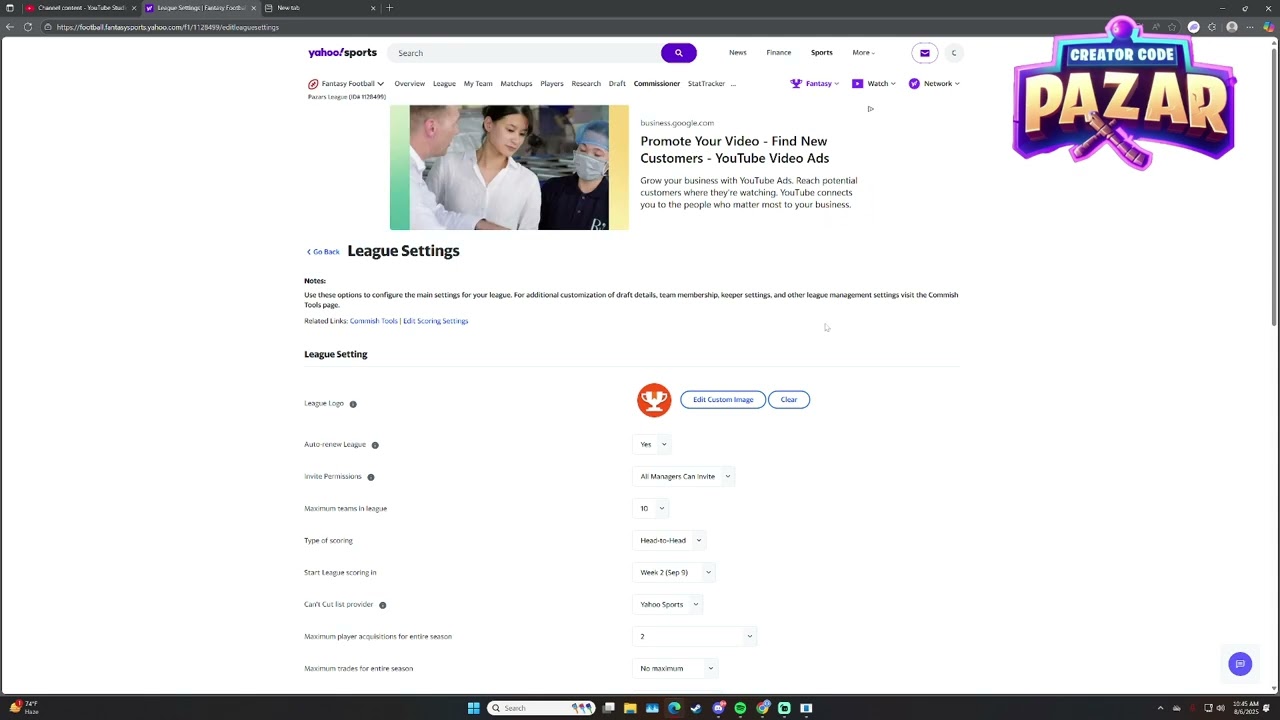Open the user profile avatar circle

954,53
